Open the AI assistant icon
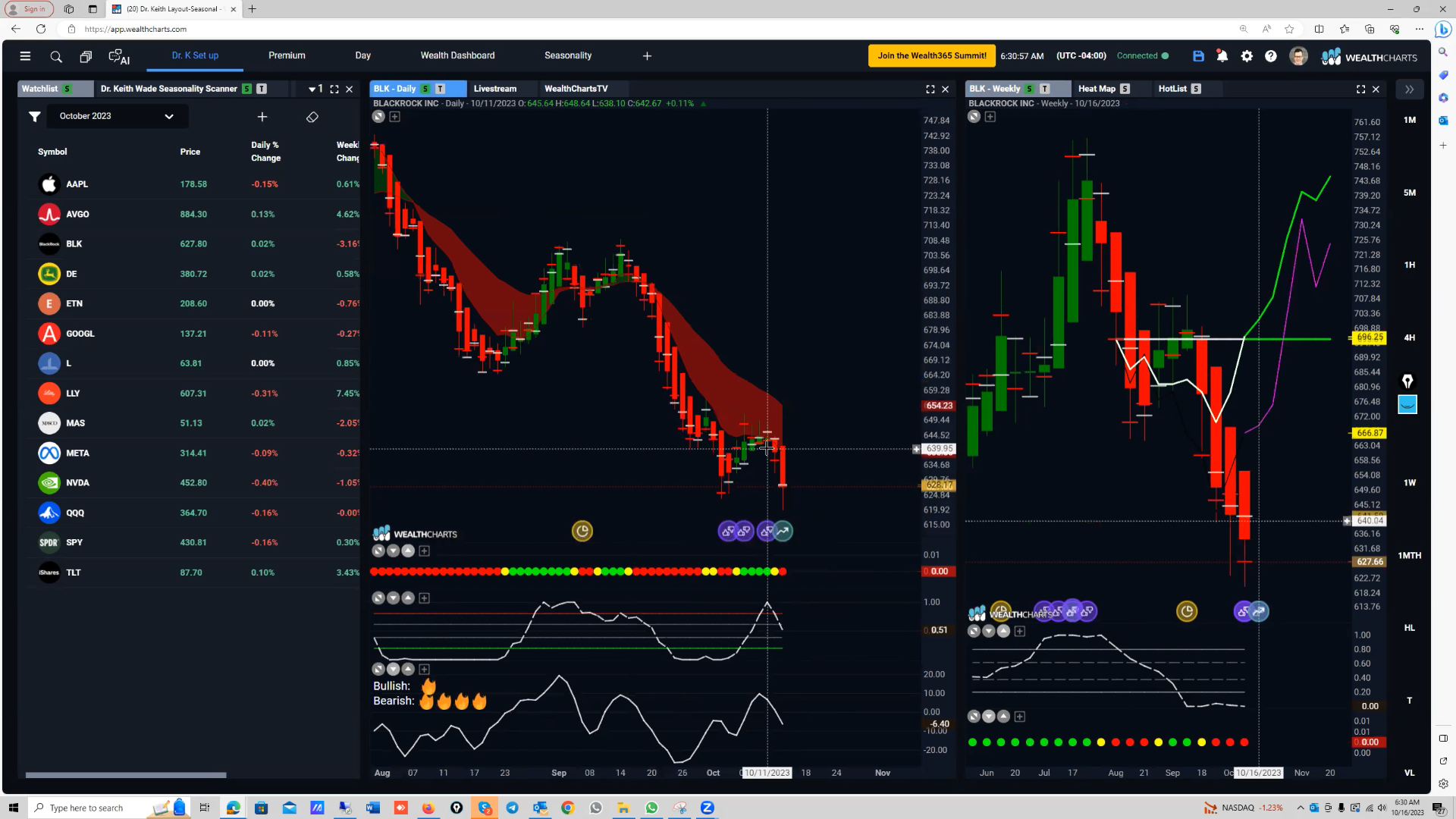1456x819 pixels. (x=119, y=56)
